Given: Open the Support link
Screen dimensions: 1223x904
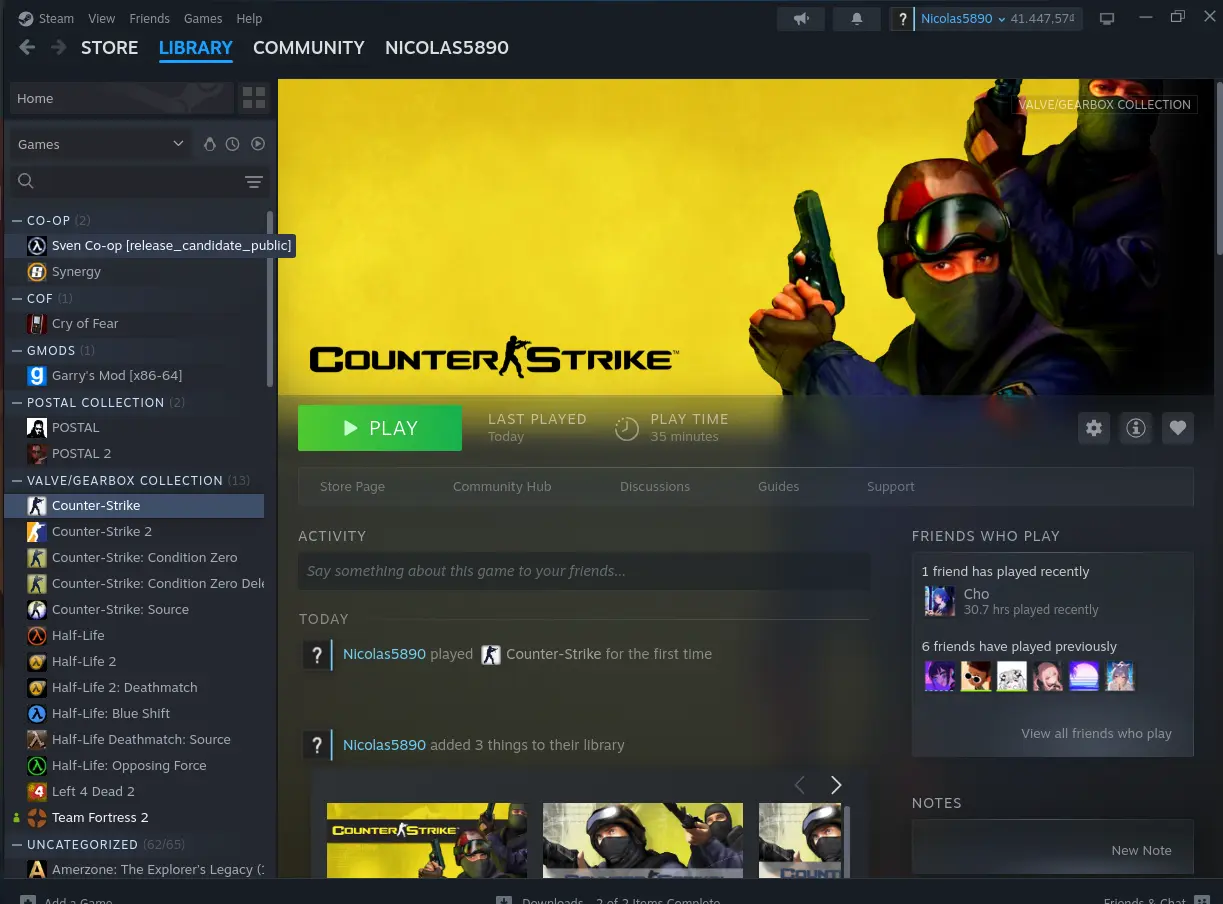Looking at the screenshot, I should click(891, 486).
